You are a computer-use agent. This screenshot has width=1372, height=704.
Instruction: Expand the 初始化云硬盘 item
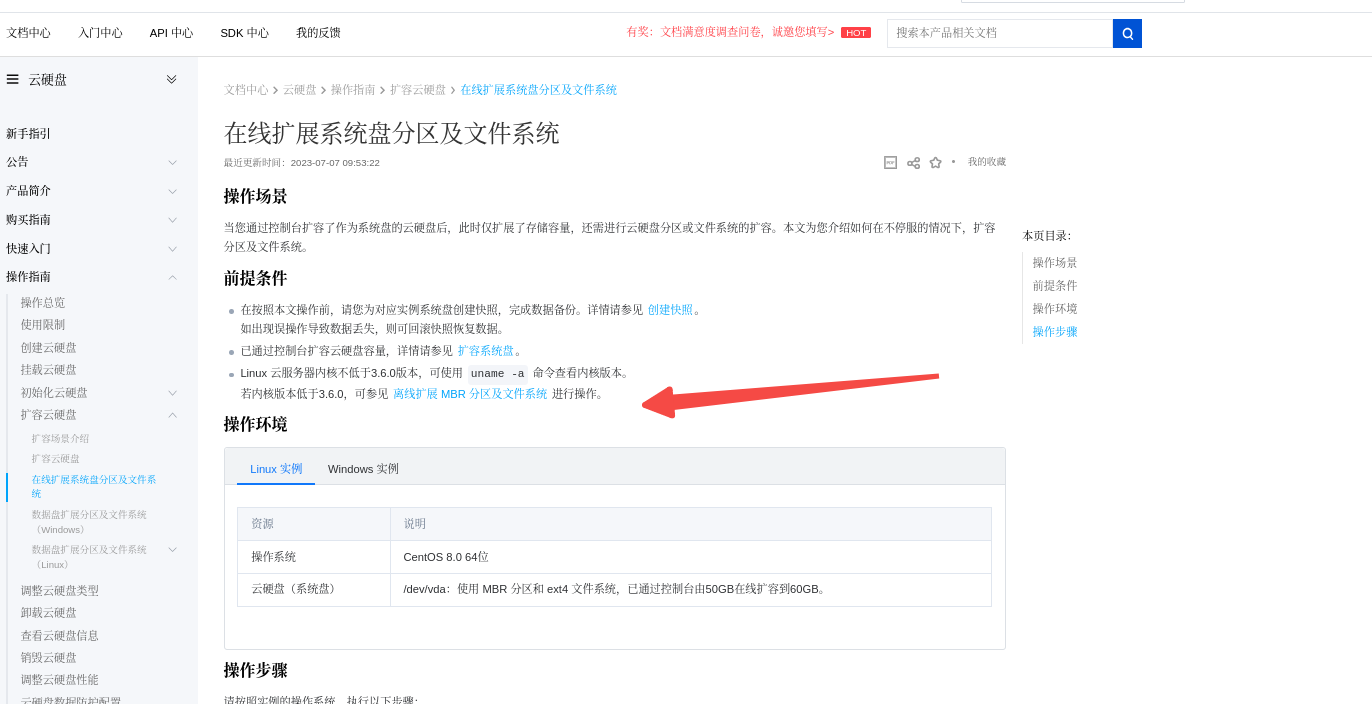tap(172, 393)
